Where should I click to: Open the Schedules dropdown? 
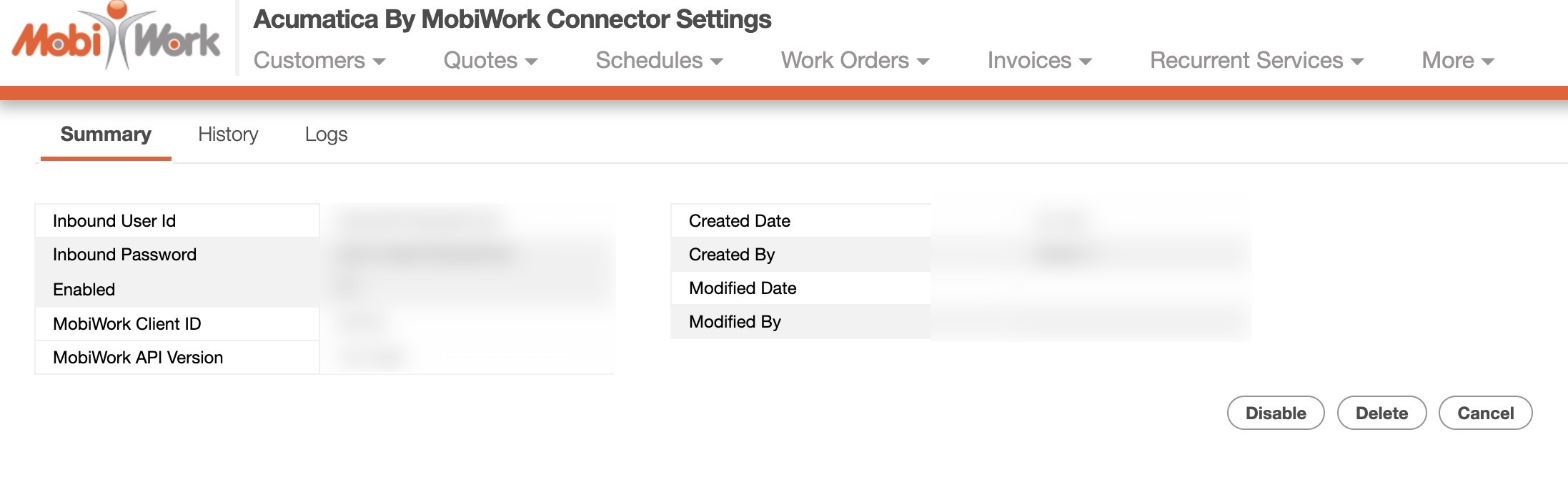(x=659, y=61)
